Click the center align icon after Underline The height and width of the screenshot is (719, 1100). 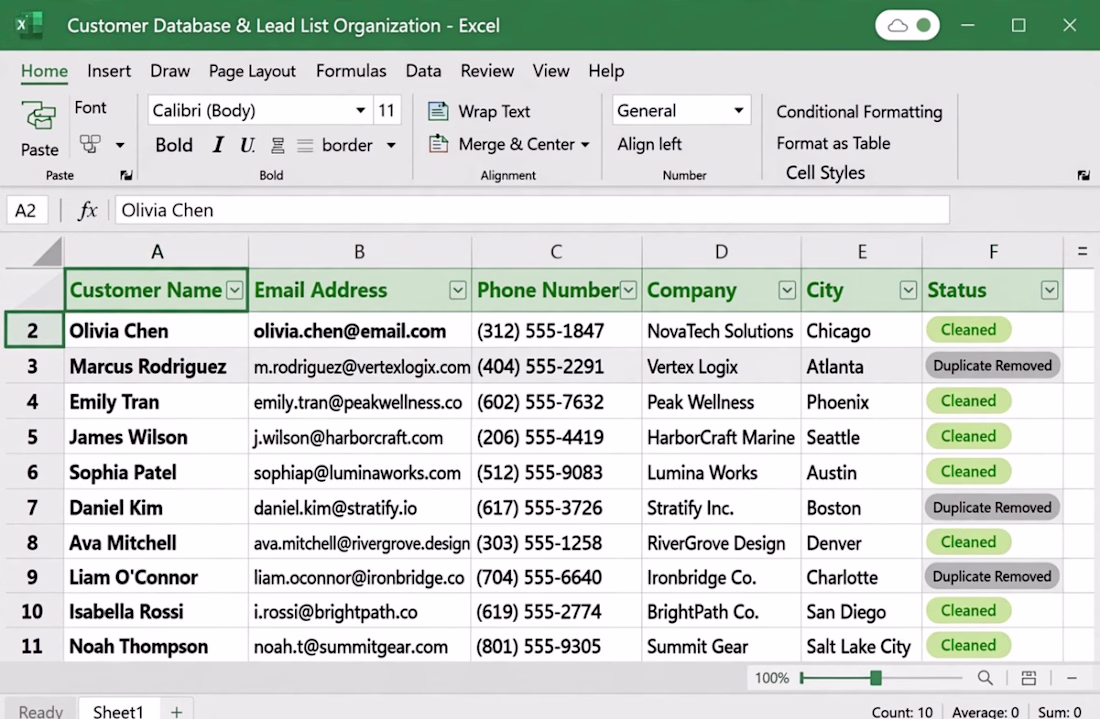(x=278, y=145)
